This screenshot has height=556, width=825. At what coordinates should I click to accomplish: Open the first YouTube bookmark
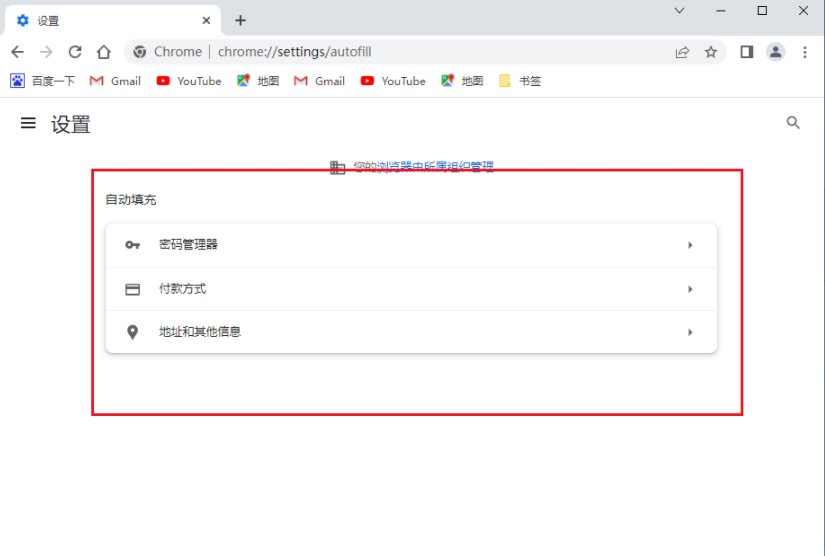pos(188,81)
